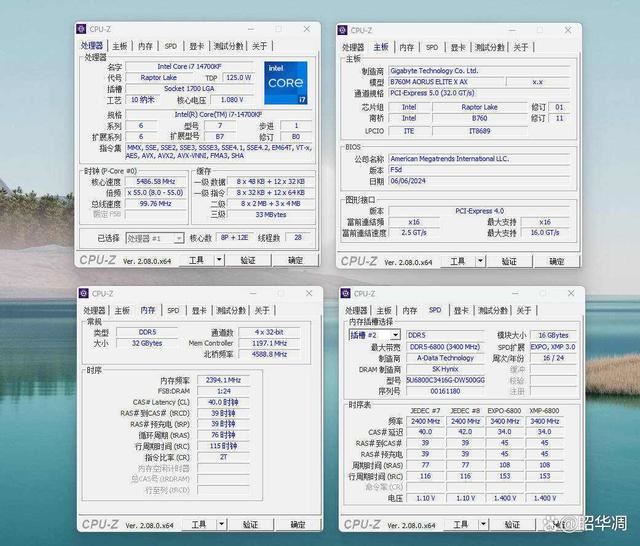
Task: Switch to 测试分数 tab in the memory window
Action: tap(231, 311)
